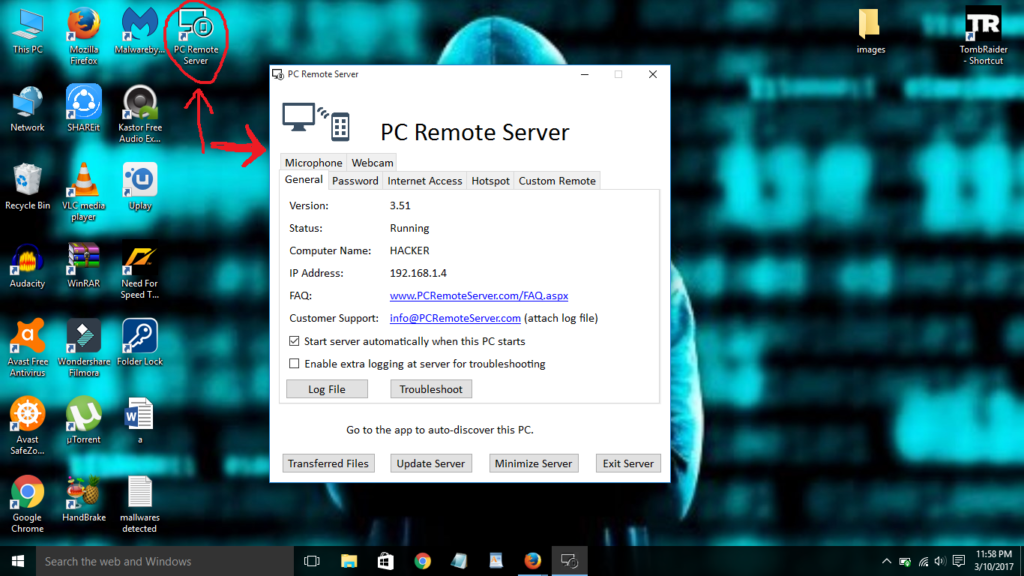1024x576 pixels.
Task: Open Transferred Files
Action: tap(328, 464)
